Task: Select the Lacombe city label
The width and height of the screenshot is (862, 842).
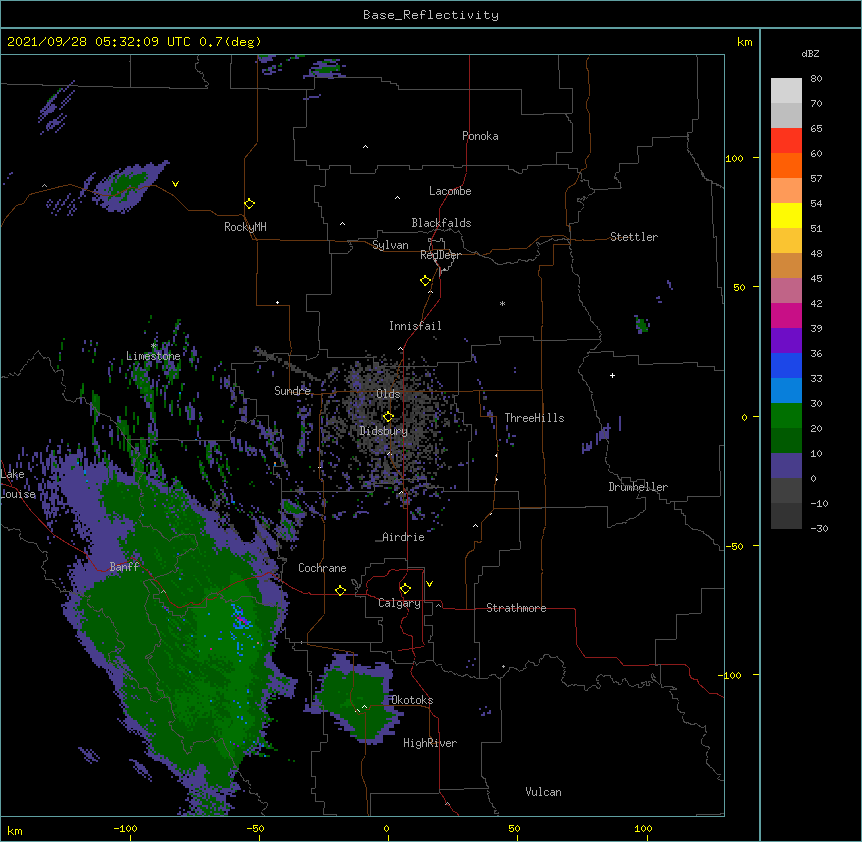Action: [x=450, y=191]
